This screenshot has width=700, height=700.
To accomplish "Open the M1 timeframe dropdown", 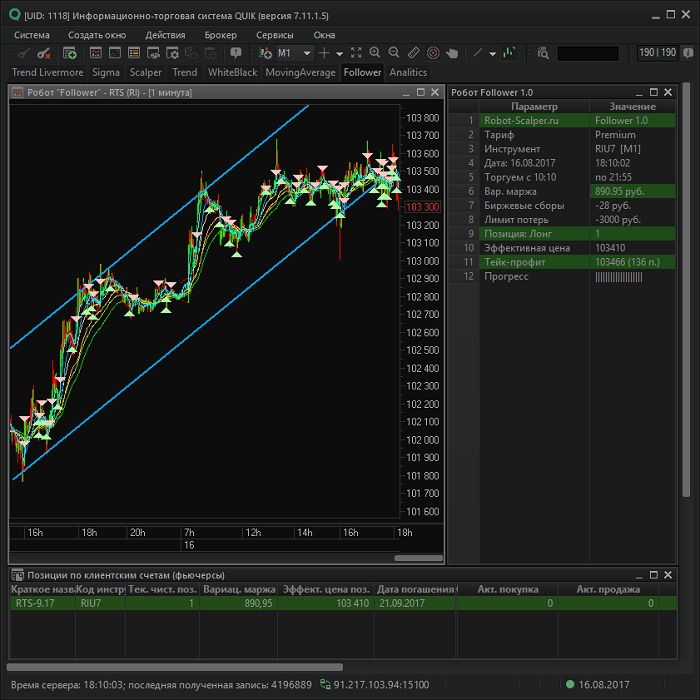I will pos(294,53).
